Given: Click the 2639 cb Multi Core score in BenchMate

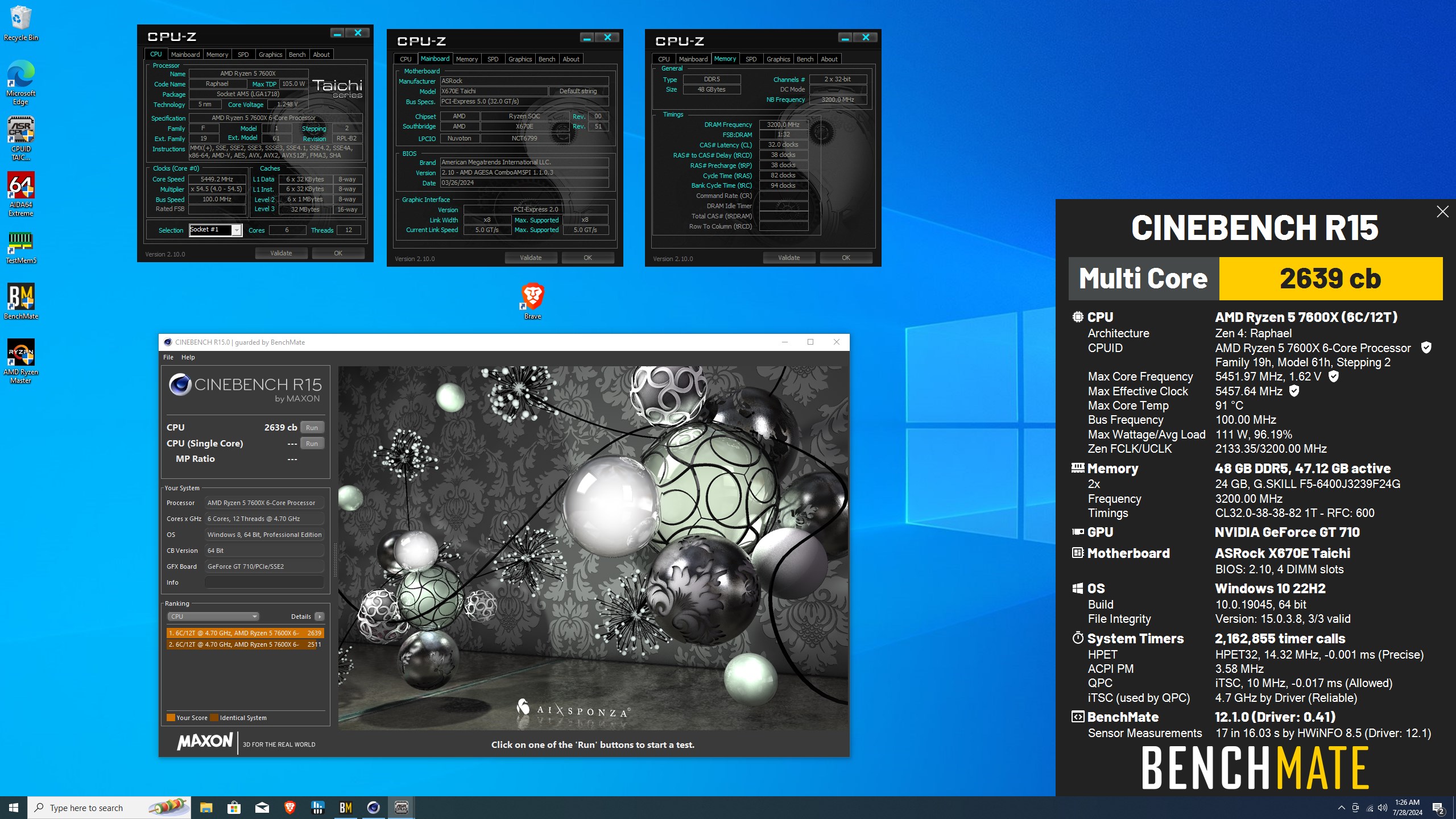Looking at the screenshot, I should tap(1330, 278).
